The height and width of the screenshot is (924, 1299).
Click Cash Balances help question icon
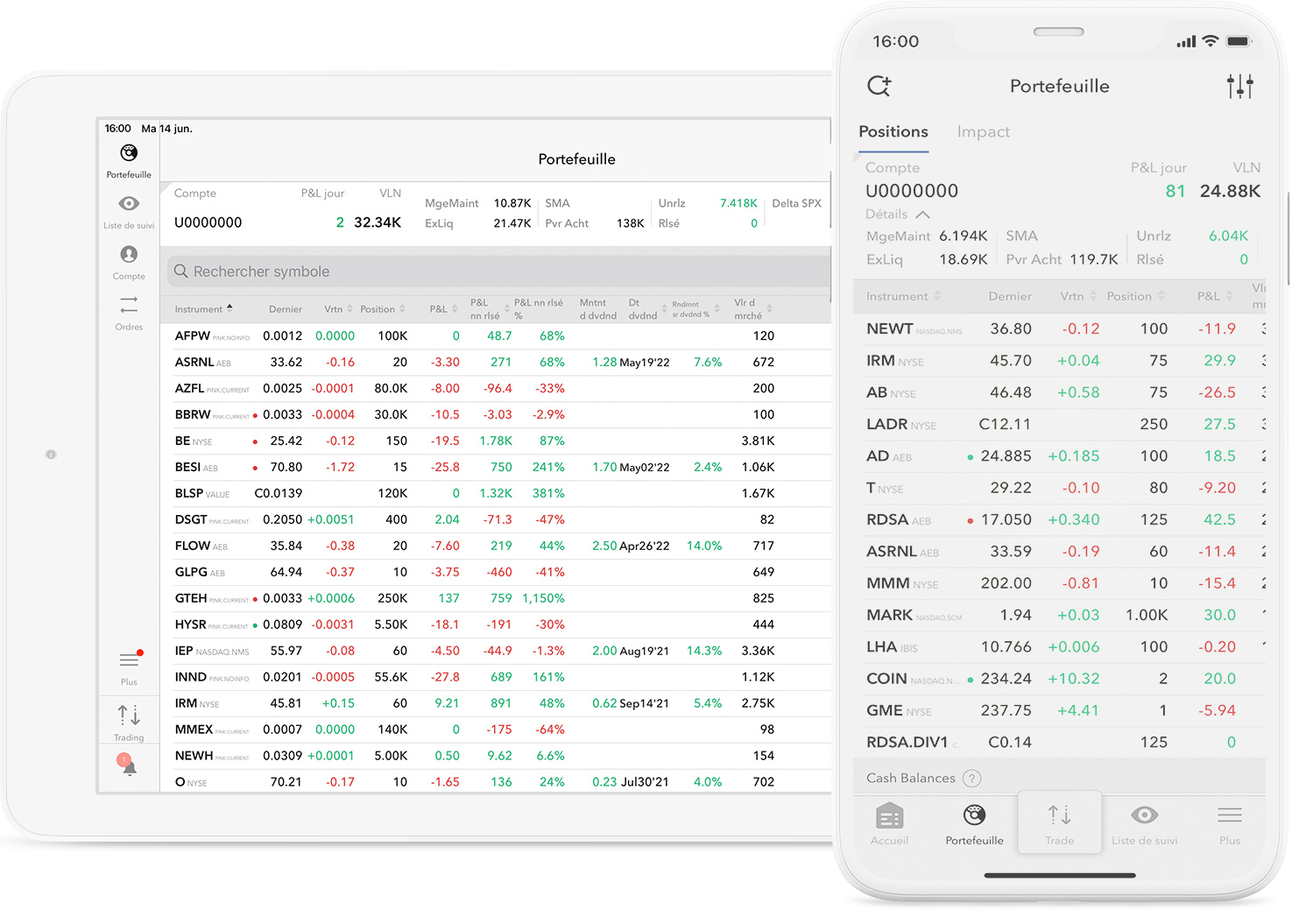[x=971, y=778]
